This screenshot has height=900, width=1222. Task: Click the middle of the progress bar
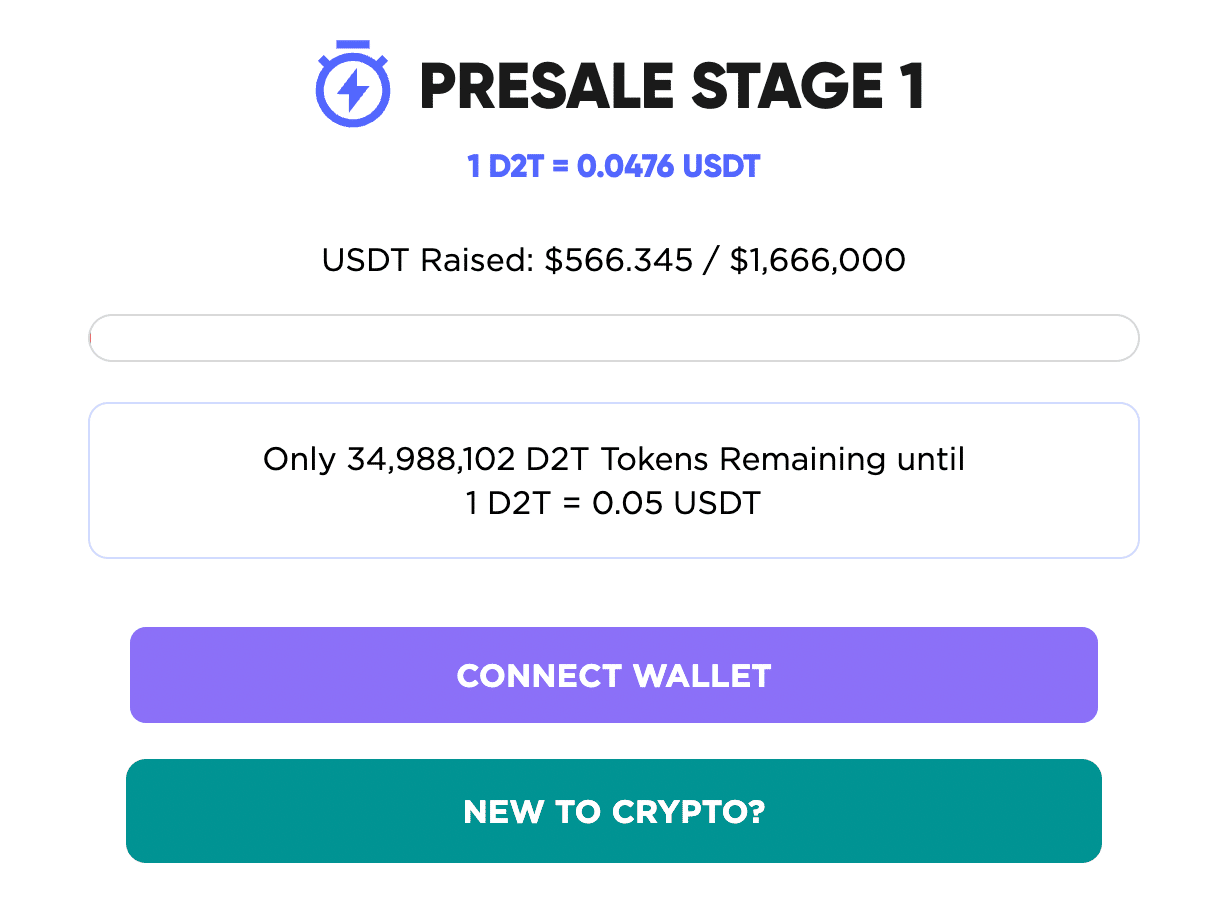614,338
